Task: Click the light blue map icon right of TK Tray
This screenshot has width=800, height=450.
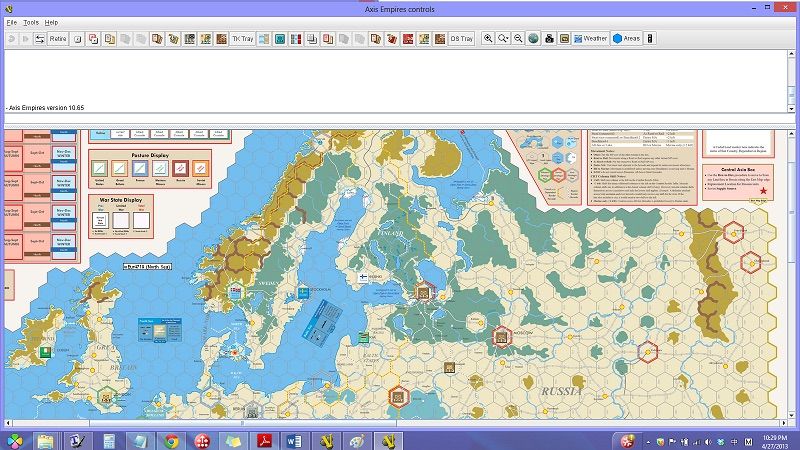Action: [264, 39]
